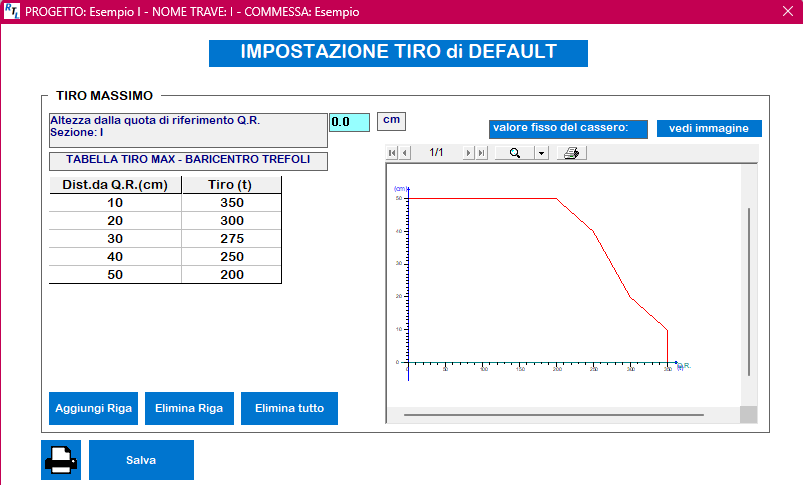803x485 pixels.
Task: Click the Altezza Q.R. value input field
Action: point(349,122)
